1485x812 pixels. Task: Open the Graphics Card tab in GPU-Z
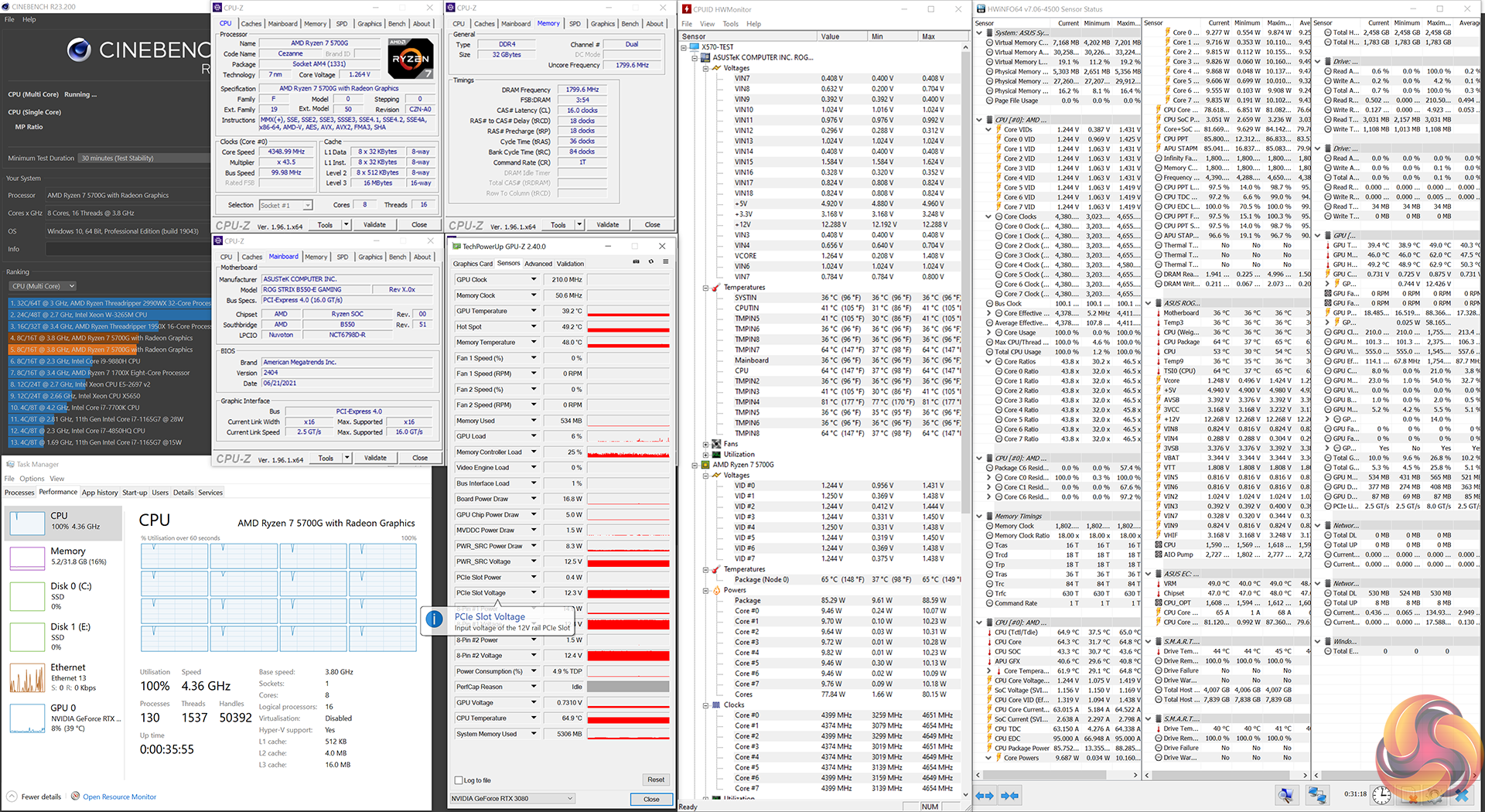pos(473,264)
